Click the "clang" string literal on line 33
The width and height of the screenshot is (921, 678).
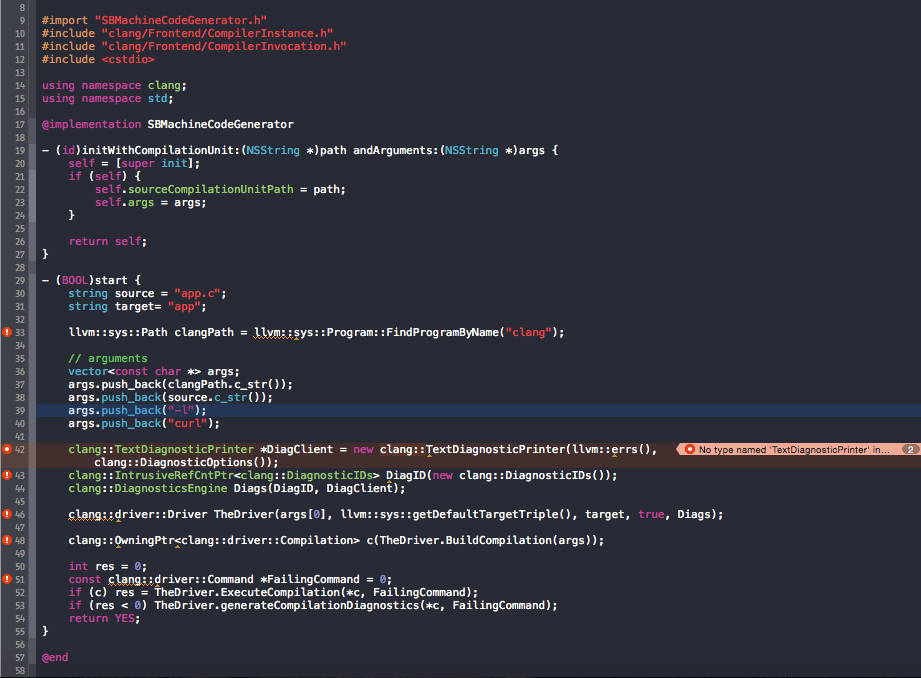click(x=529, y=332)
